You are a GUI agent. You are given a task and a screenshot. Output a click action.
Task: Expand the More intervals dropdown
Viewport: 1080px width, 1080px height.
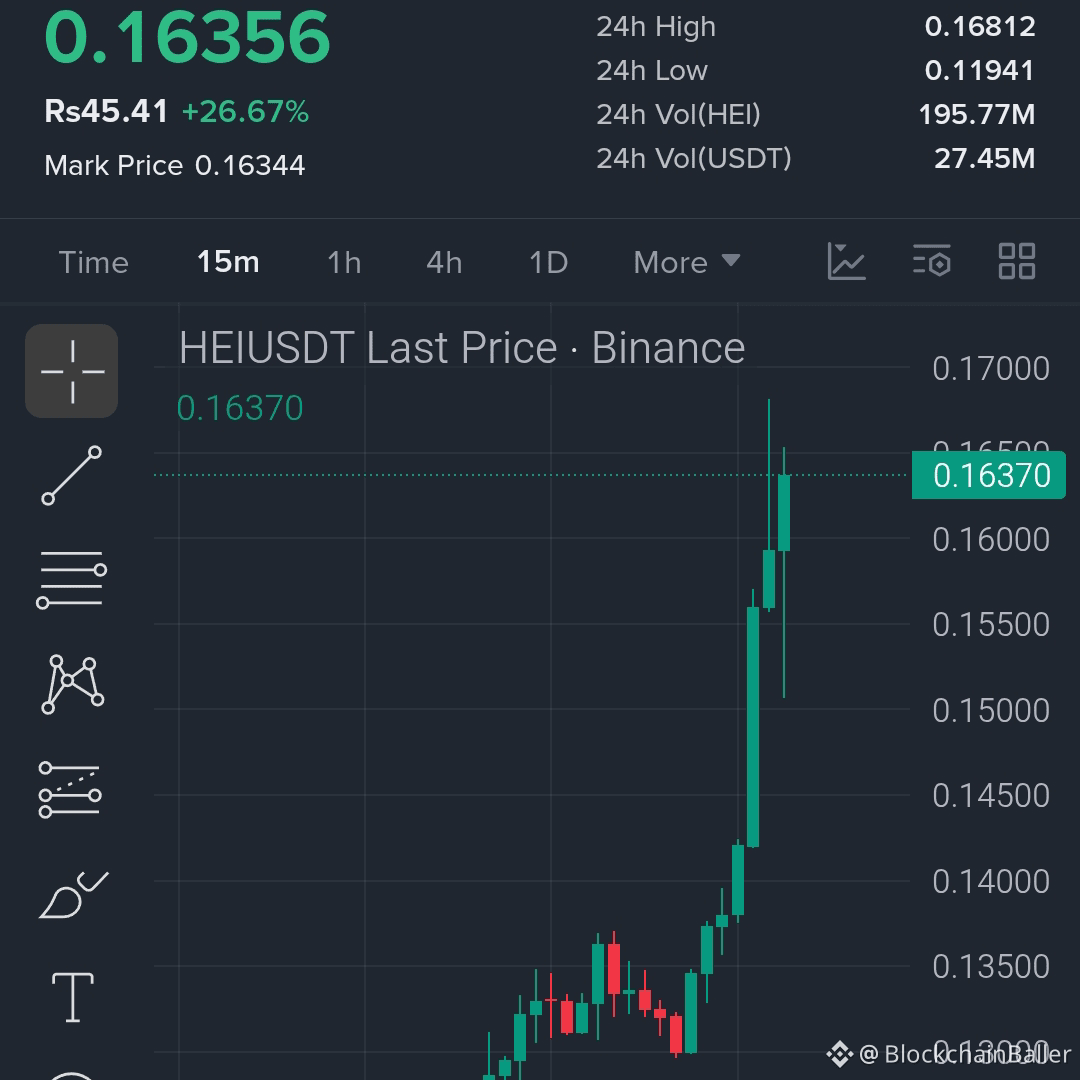click(x=687, y=262)
